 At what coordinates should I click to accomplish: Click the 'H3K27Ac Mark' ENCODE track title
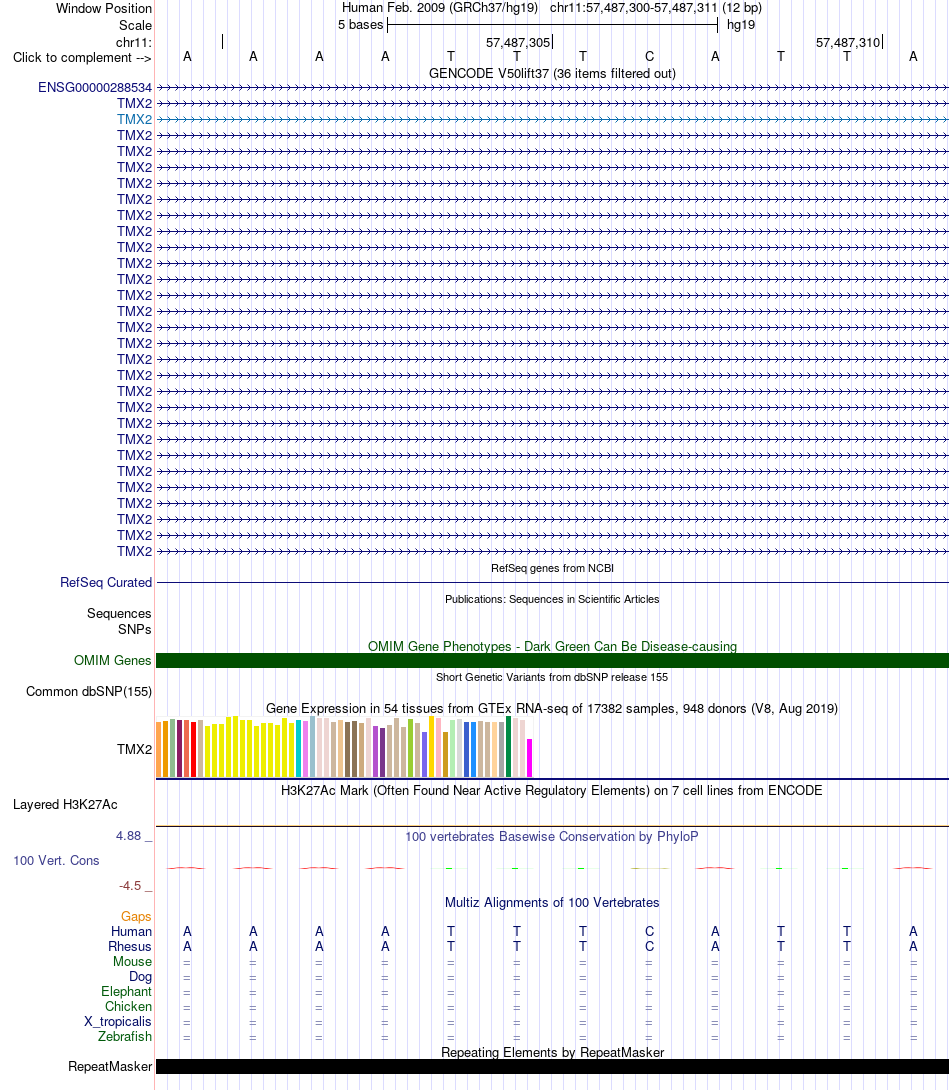tap(552, 790)
